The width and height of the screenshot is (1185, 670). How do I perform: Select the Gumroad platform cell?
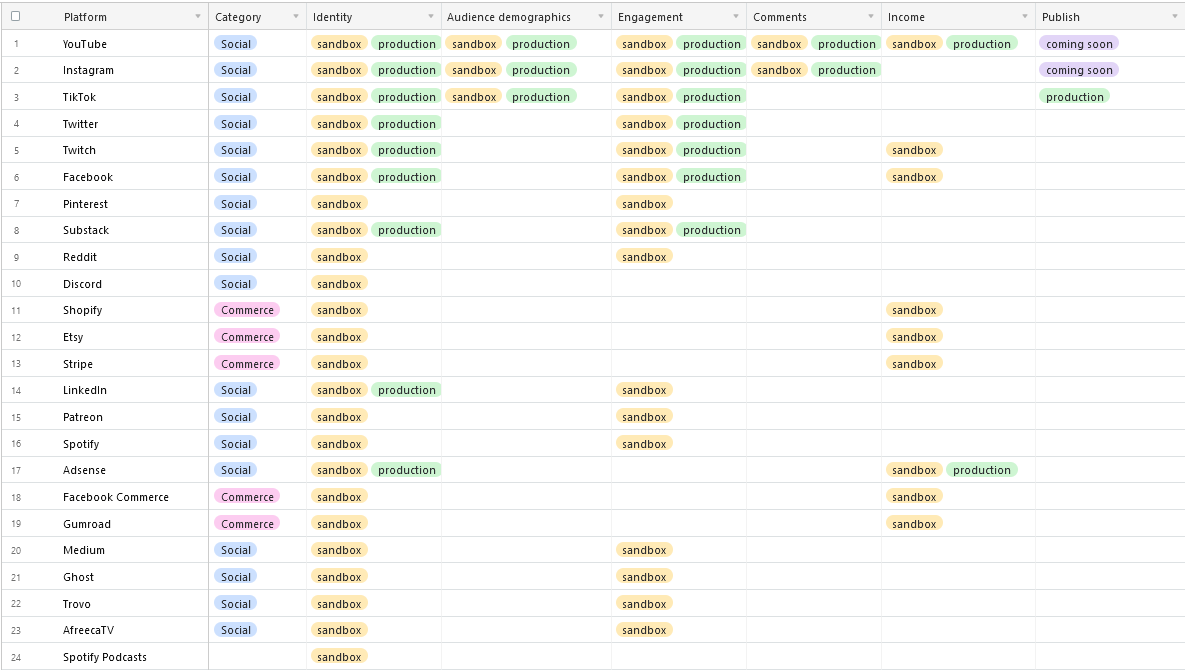[x=87, y=524]
